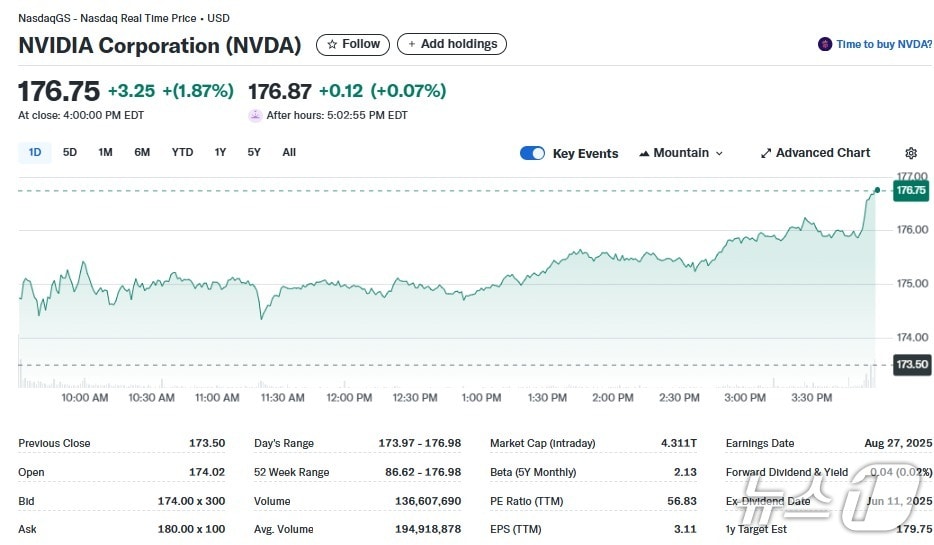This screenshot has width=934, height=545.
Task: Expand the Mountain chart type dropdown chevron
Action: click(719, 154)
